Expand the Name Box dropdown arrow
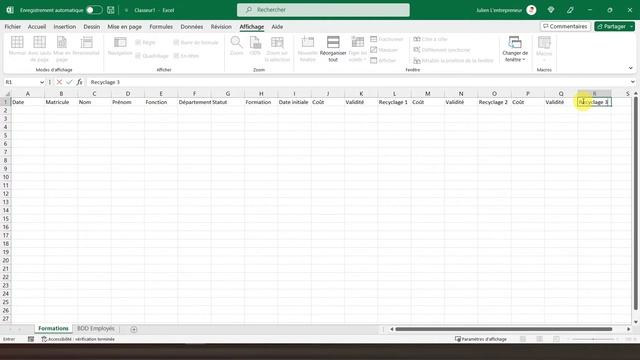Viewport: 640px width, 360px height. (42, 82)
